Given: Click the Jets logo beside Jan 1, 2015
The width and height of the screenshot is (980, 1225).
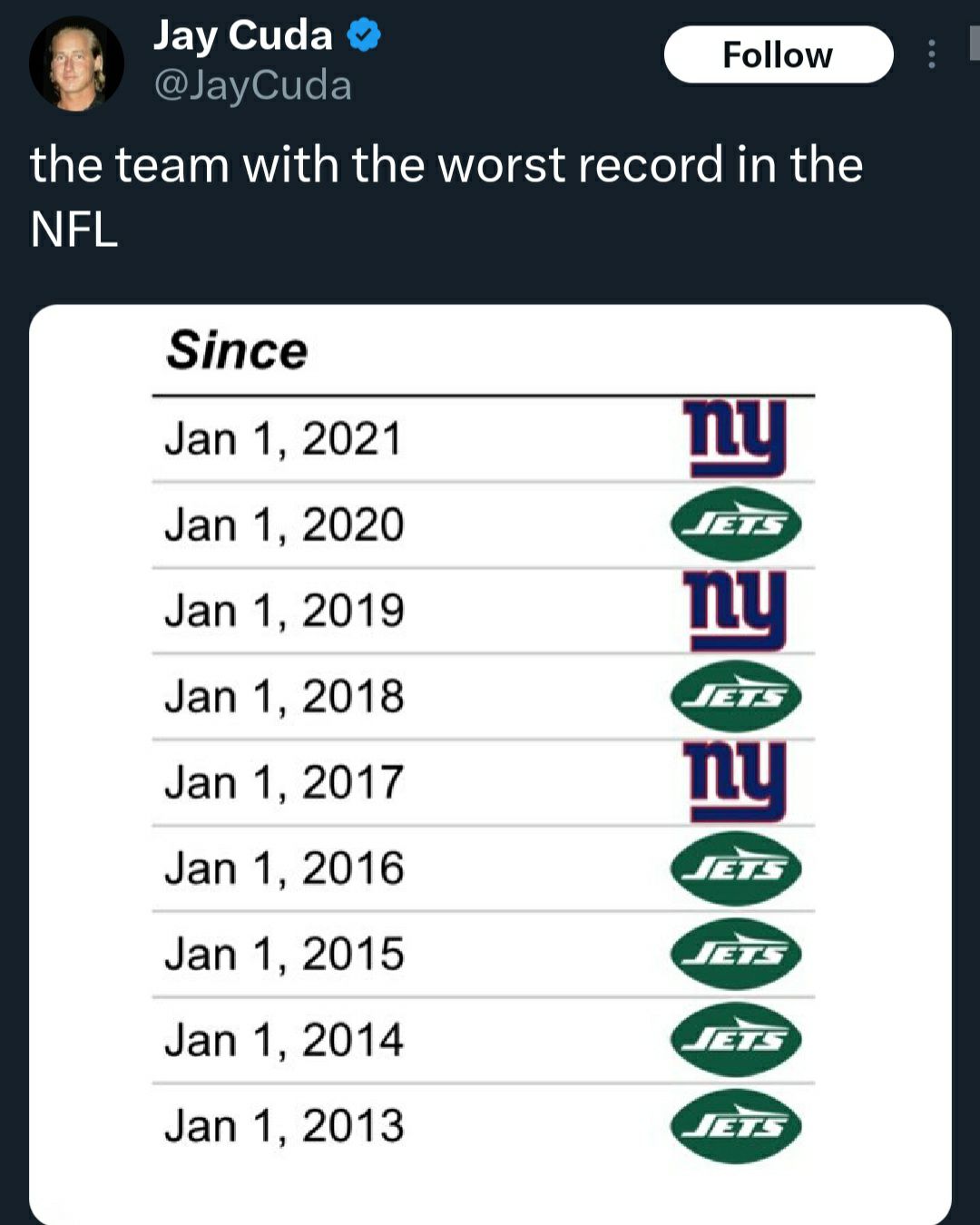Looking at the screenshot, I should (x=736, y=954).
